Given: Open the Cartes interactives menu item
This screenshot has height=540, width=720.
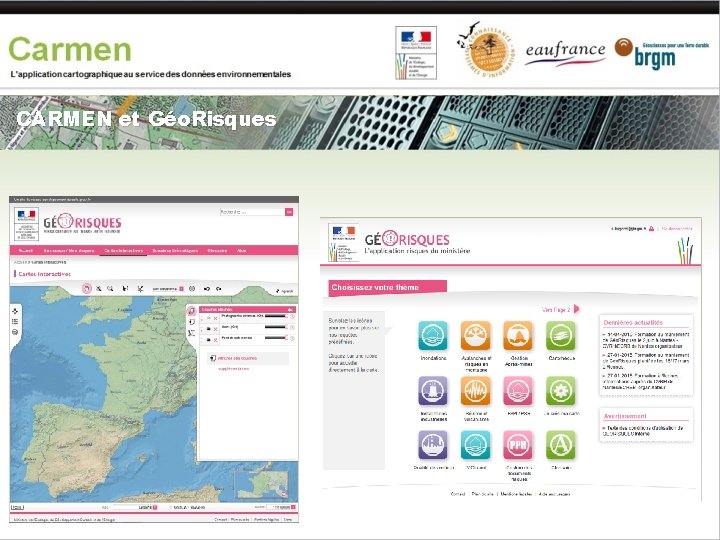Looking at the screenshot, I should (124, 251).
